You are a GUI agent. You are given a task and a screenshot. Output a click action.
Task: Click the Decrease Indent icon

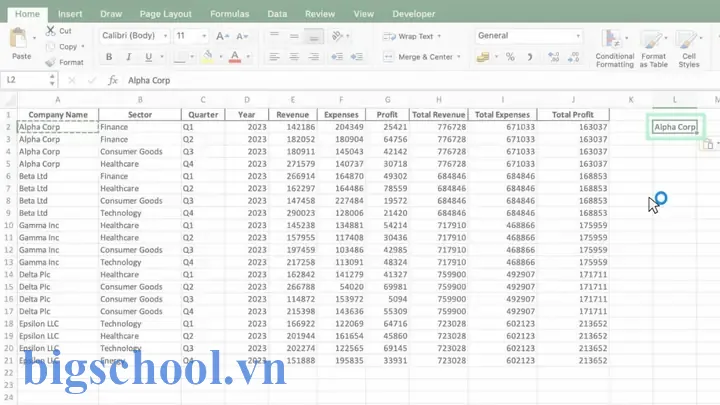[x=337, y=57]
